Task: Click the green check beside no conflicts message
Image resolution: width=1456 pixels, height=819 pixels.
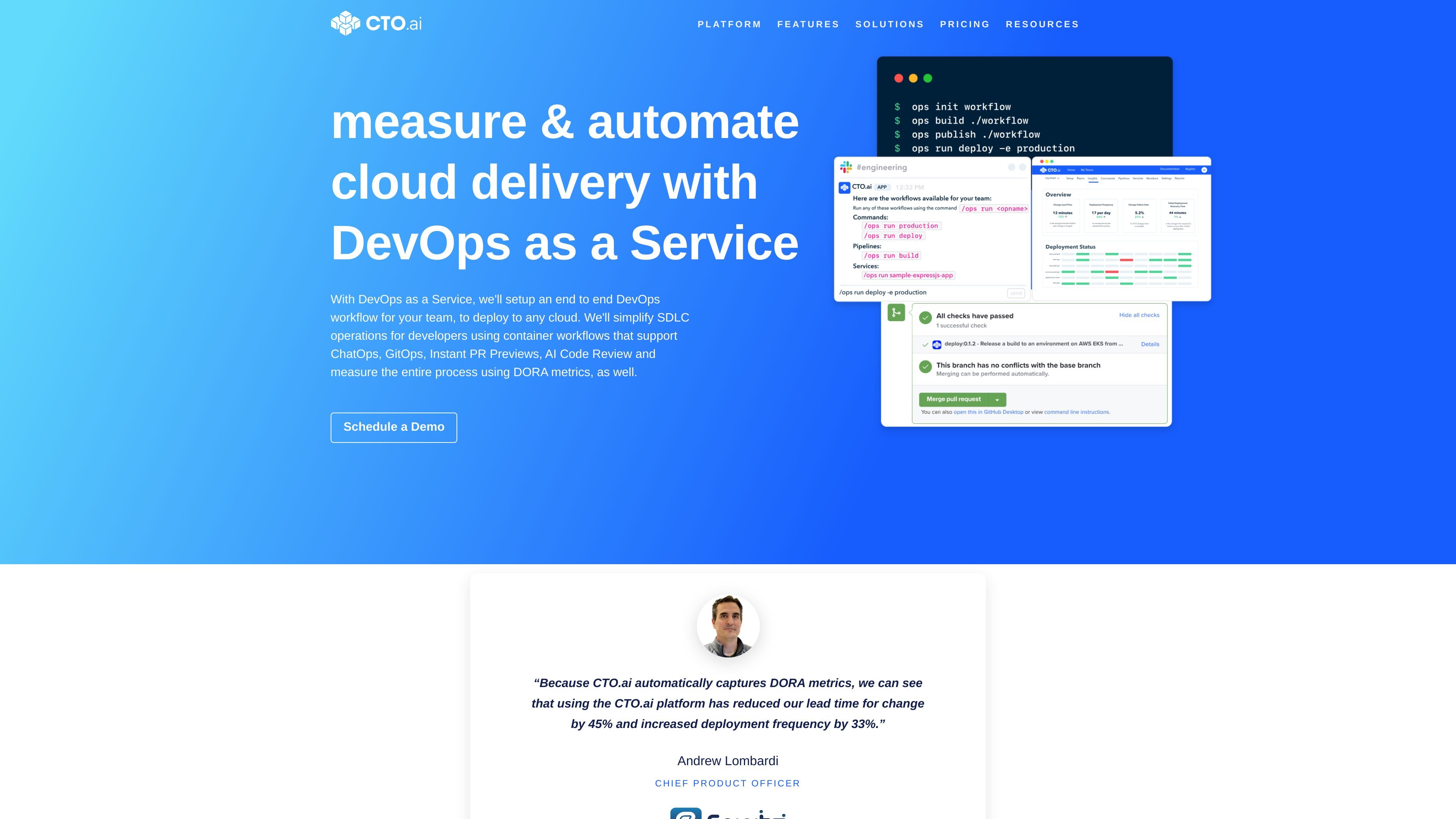Action: point(925,367)
